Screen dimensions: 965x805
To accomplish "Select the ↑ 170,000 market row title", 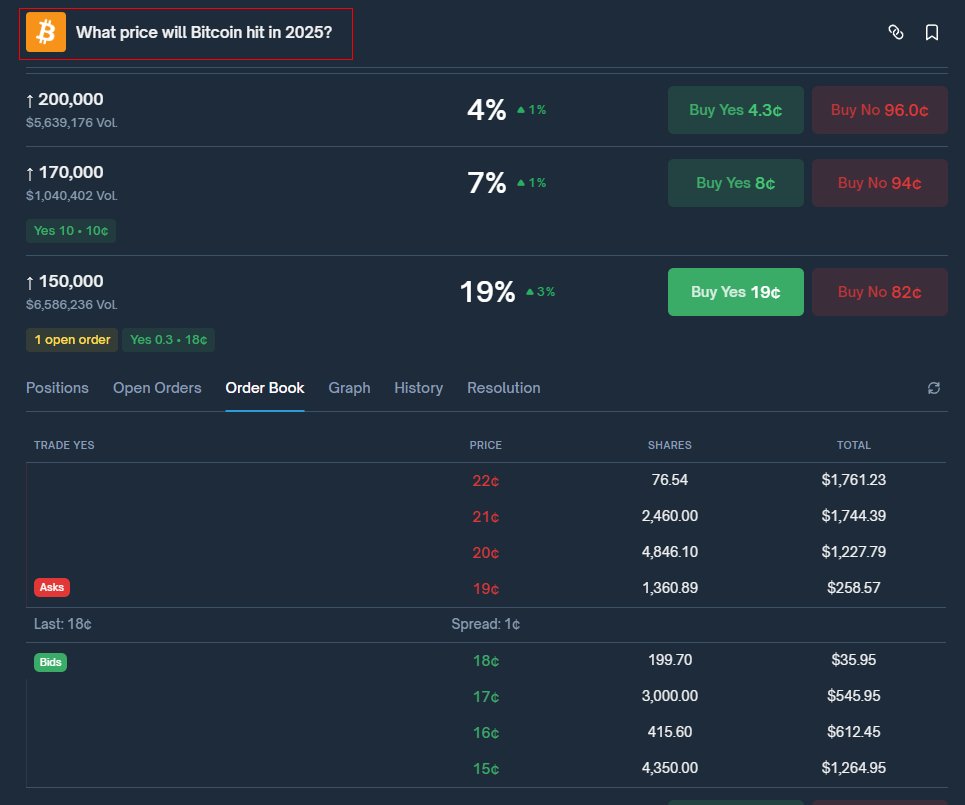I will tap(65, 172).
